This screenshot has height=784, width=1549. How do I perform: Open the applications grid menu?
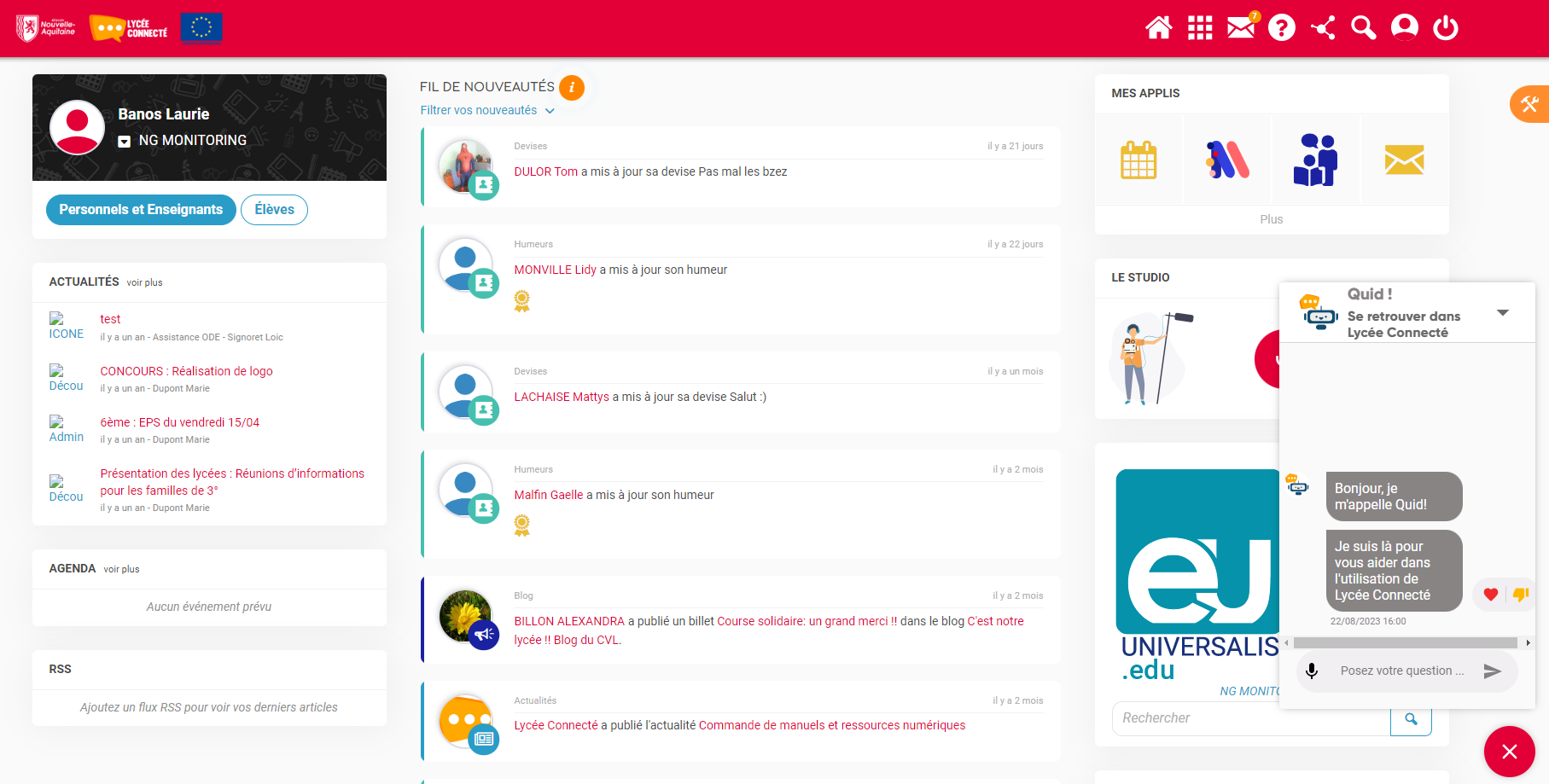(1200, 28)
